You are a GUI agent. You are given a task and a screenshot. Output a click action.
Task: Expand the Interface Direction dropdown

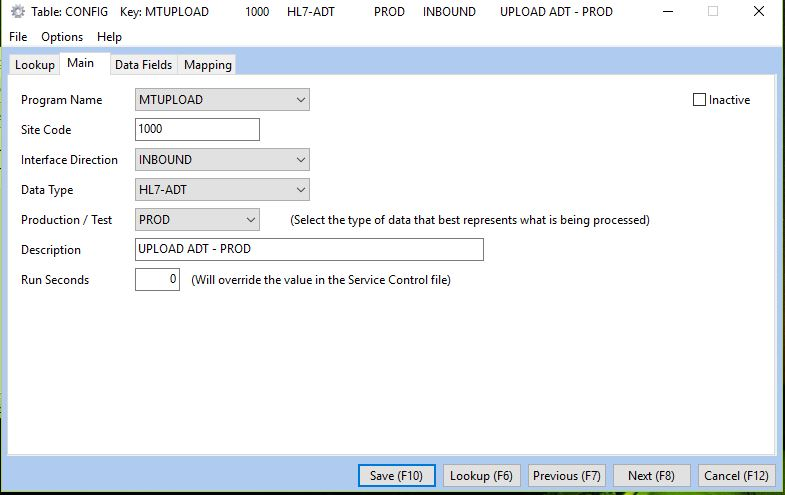[222, 160]
